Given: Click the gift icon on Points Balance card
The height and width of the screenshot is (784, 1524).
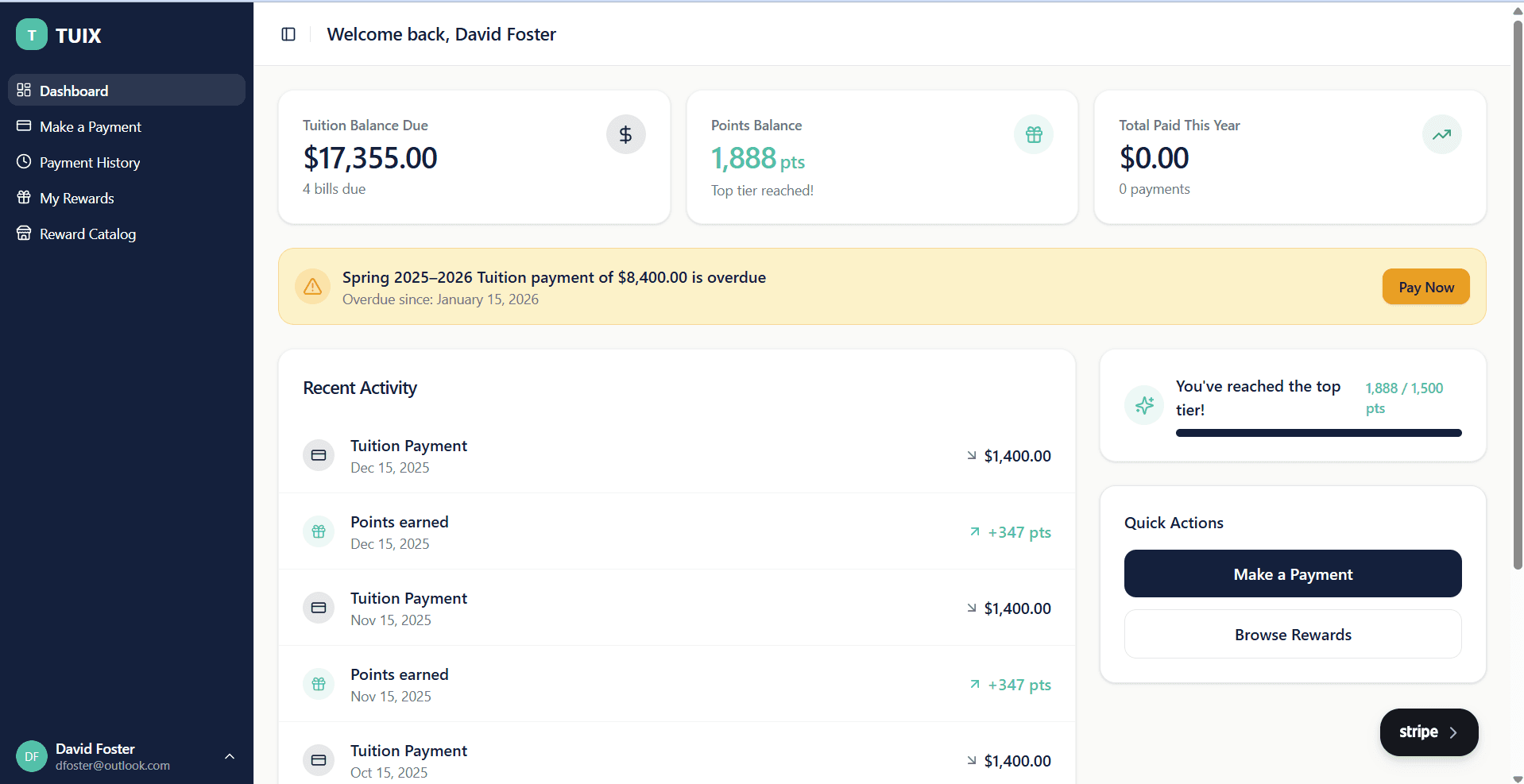Looking at the screenshot, I should coord(1033,133).
